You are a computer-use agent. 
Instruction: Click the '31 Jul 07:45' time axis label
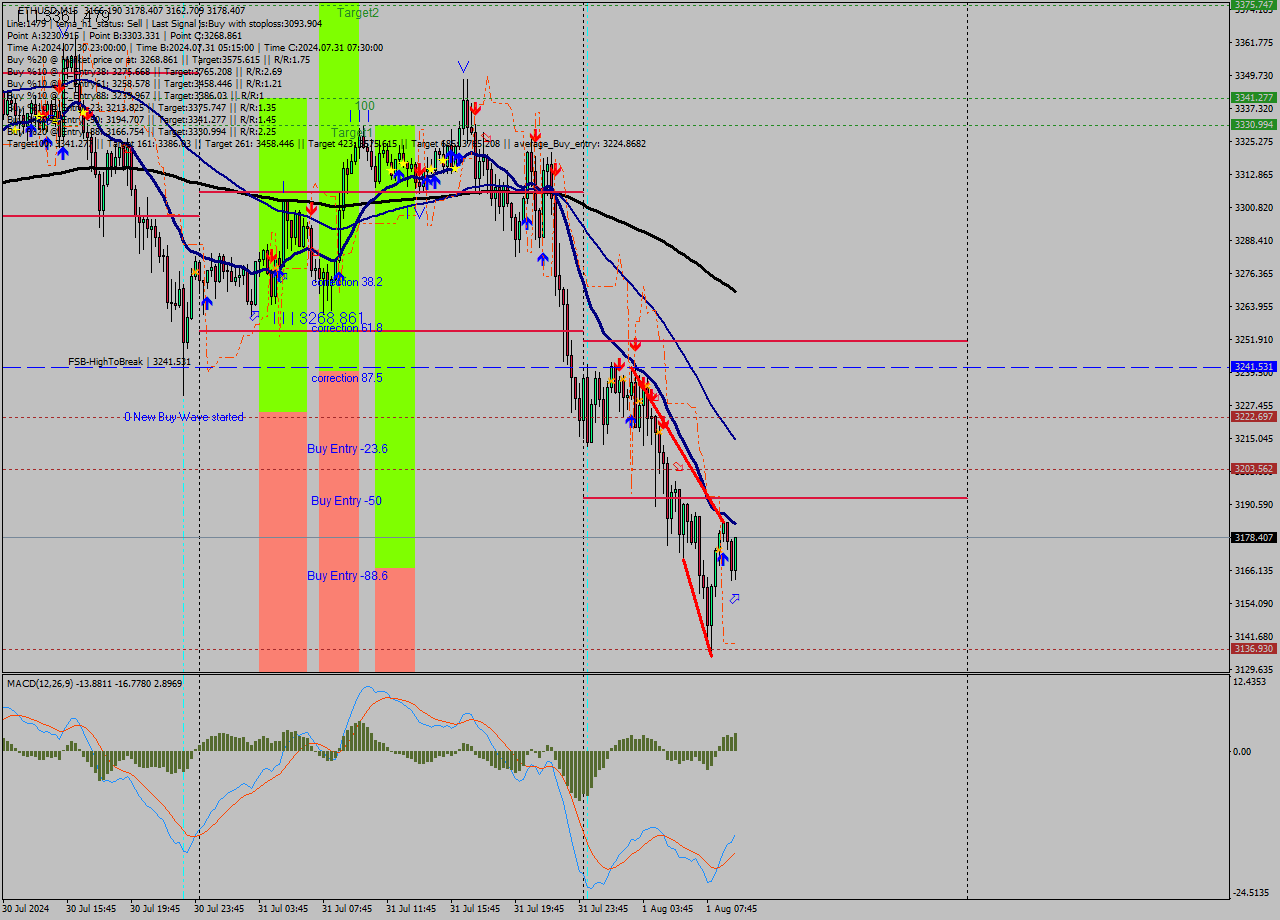[347, 909]
